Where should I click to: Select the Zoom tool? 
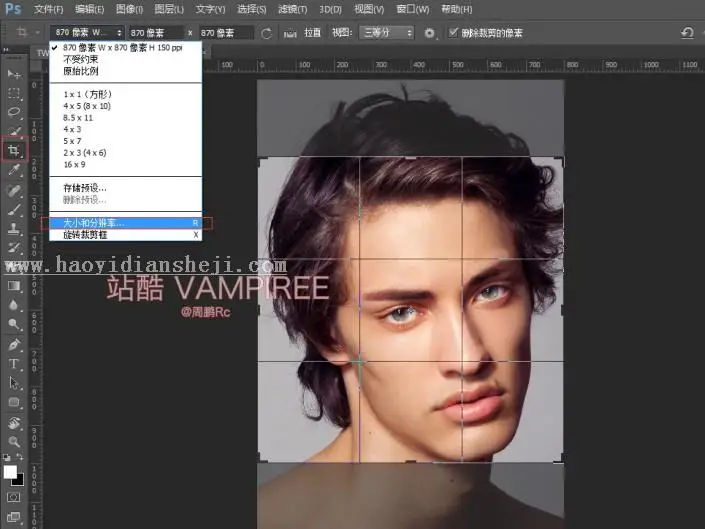(x=14, y=442)
